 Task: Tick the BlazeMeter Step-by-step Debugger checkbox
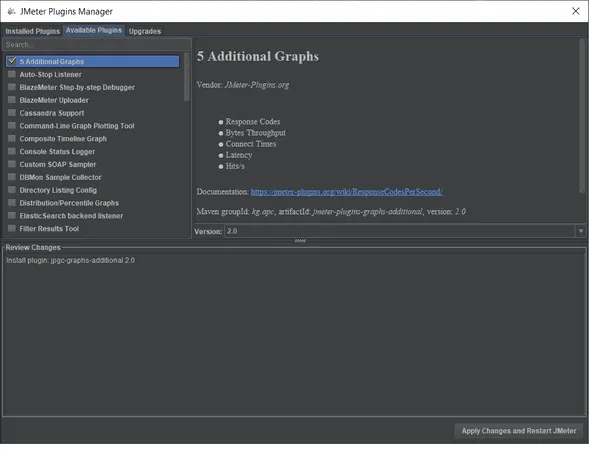tap(12, 87)
